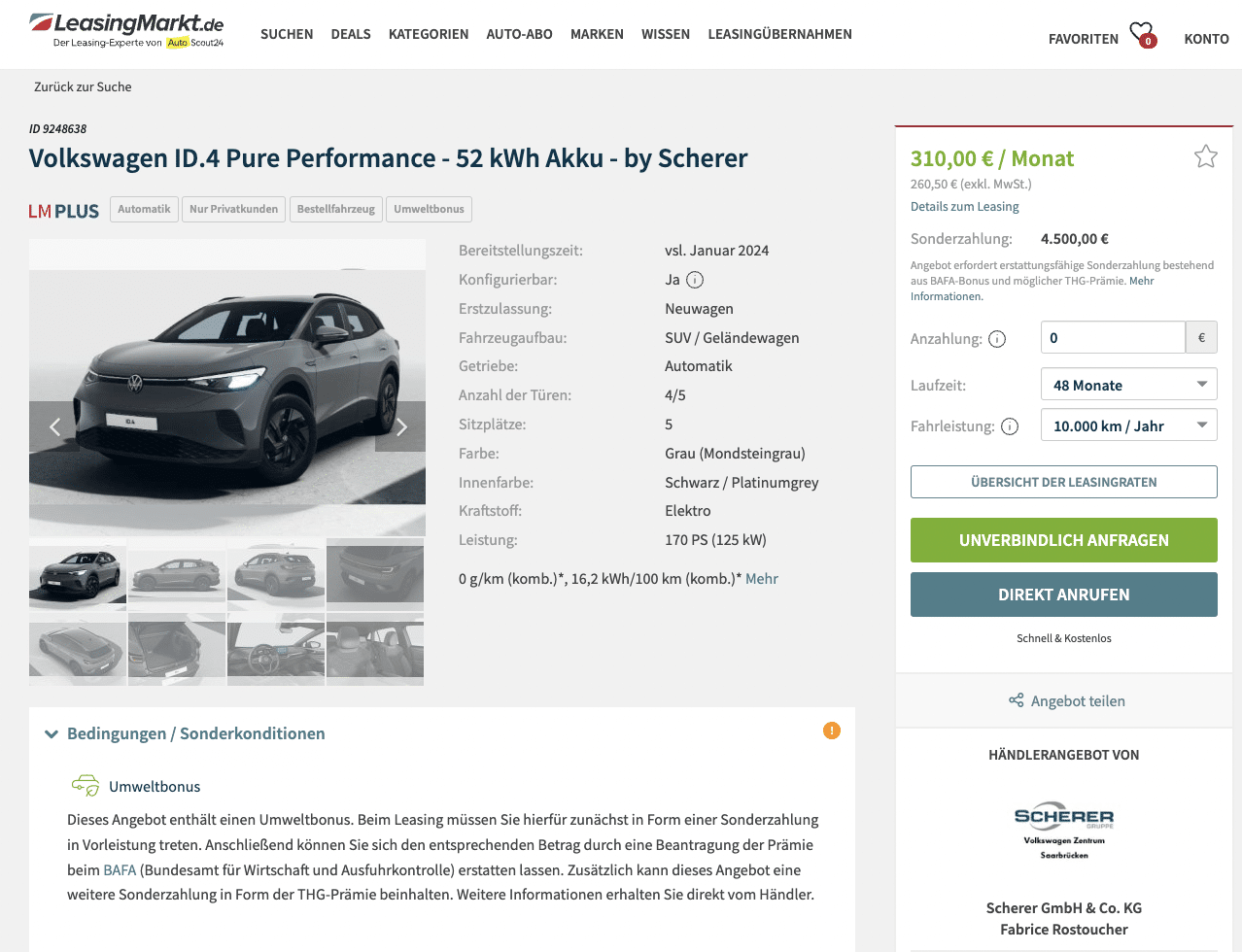Select thumbnail showing steering wheel interior
This screenshot has height=952, width=1242.
[x=276, y=649]
